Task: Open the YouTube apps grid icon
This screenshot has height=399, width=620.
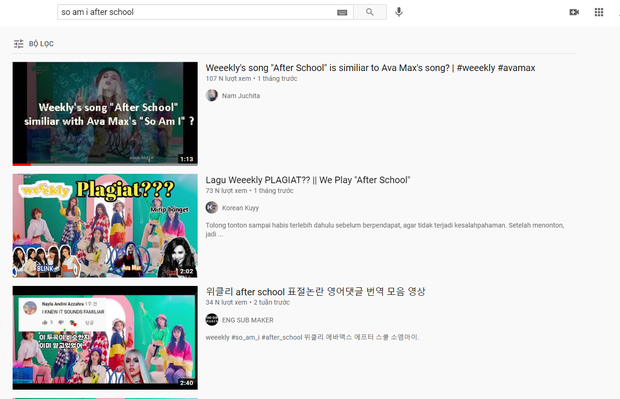Action: [599, 12]
